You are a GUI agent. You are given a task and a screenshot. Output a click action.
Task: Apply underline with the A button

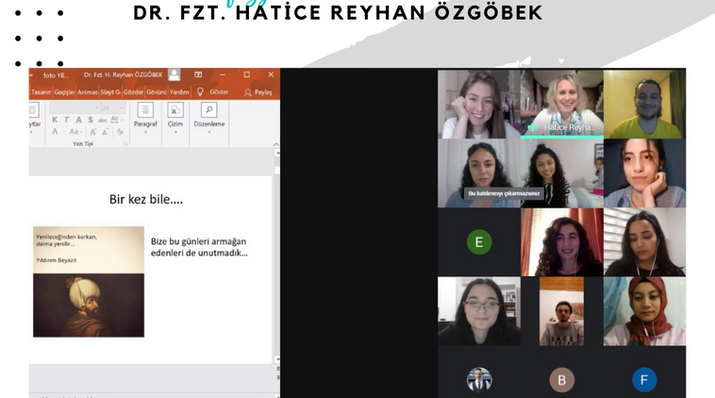[x=78, y=120]
